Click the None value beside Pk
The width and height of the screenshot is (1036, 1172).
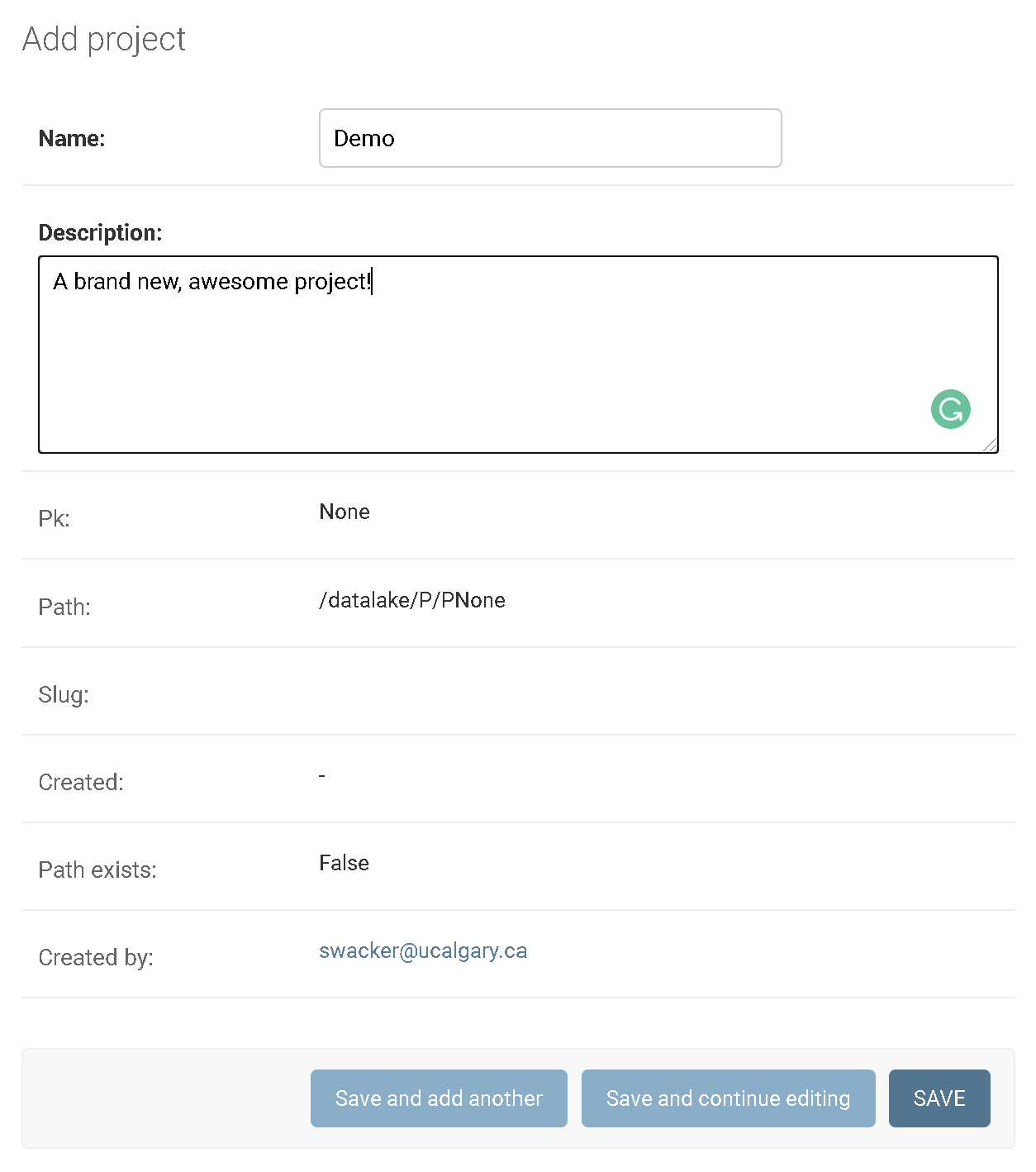[x=345, y=512]
